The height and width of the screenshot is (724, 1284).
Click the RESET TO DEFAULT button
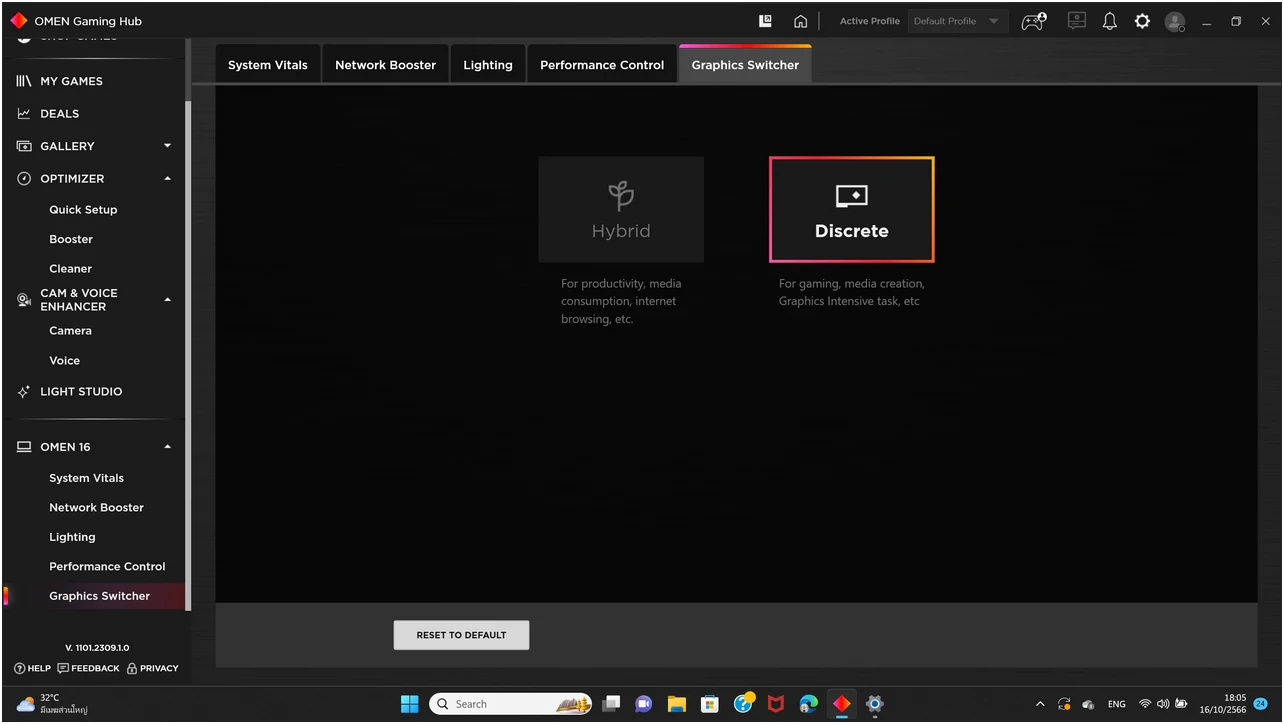[461, 635]
